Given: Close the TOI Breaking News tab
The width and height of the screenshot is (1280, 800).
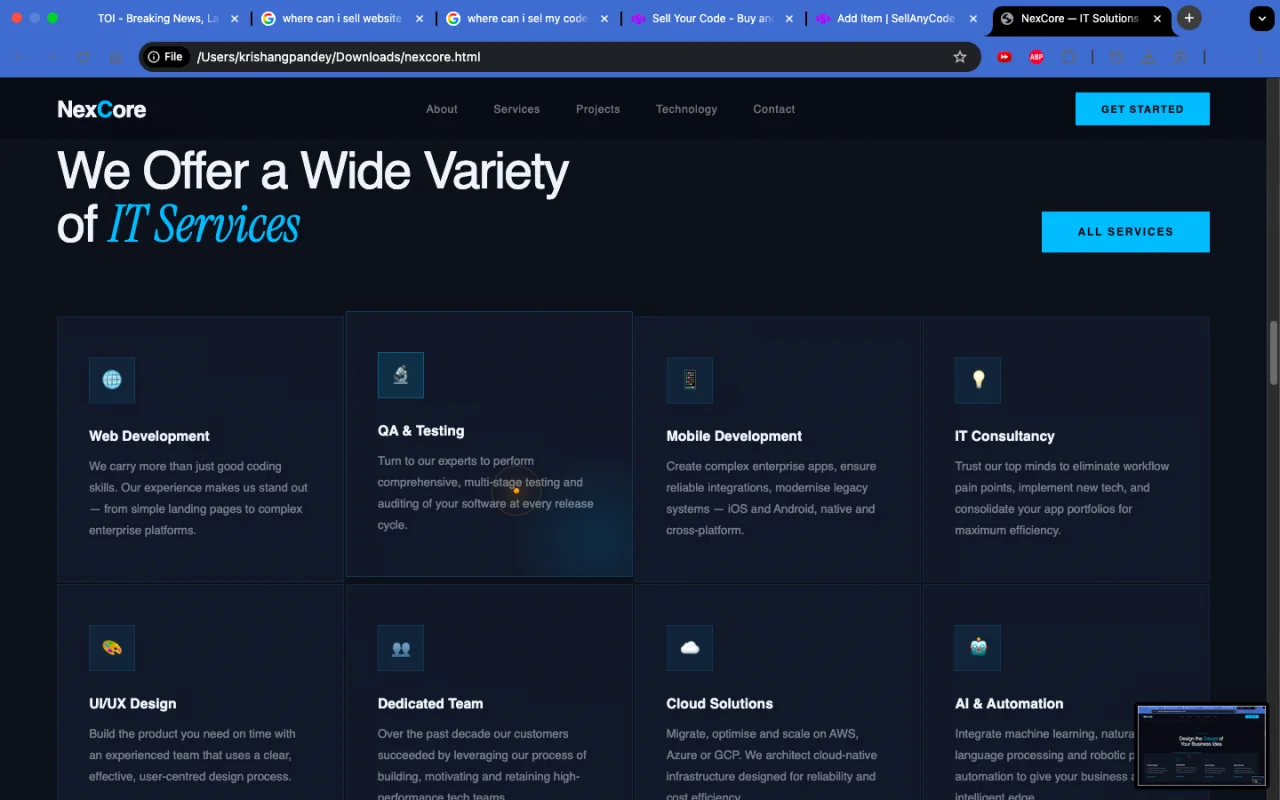Looking at the screenshot, I should click(235, 18).
